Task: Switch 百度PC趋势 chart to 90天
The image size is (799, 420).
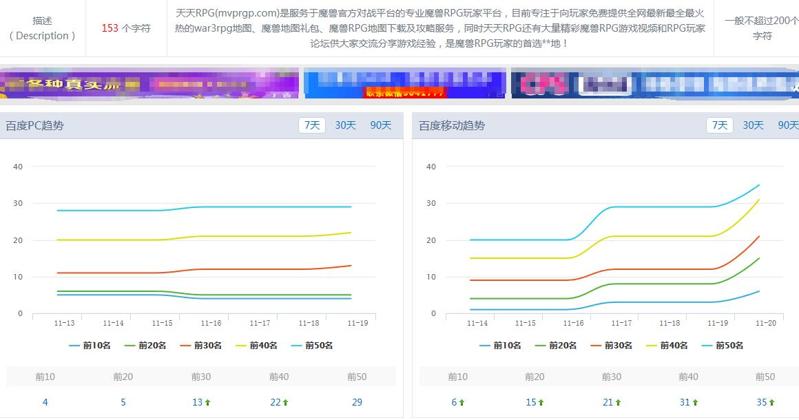Action: pos(380,125)
